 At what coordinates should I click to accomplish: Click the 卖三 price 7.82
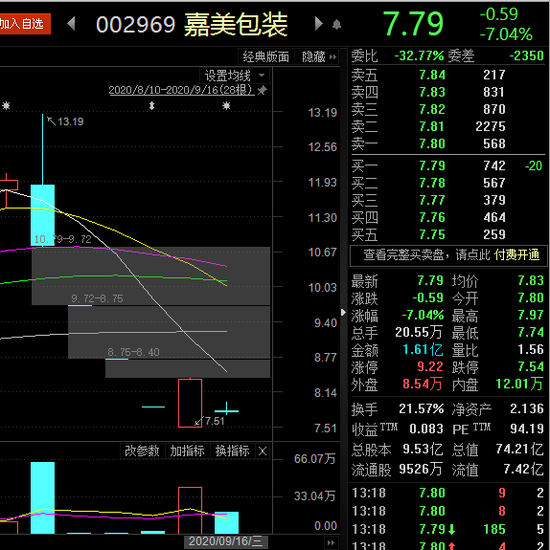(x=432, y=109)
